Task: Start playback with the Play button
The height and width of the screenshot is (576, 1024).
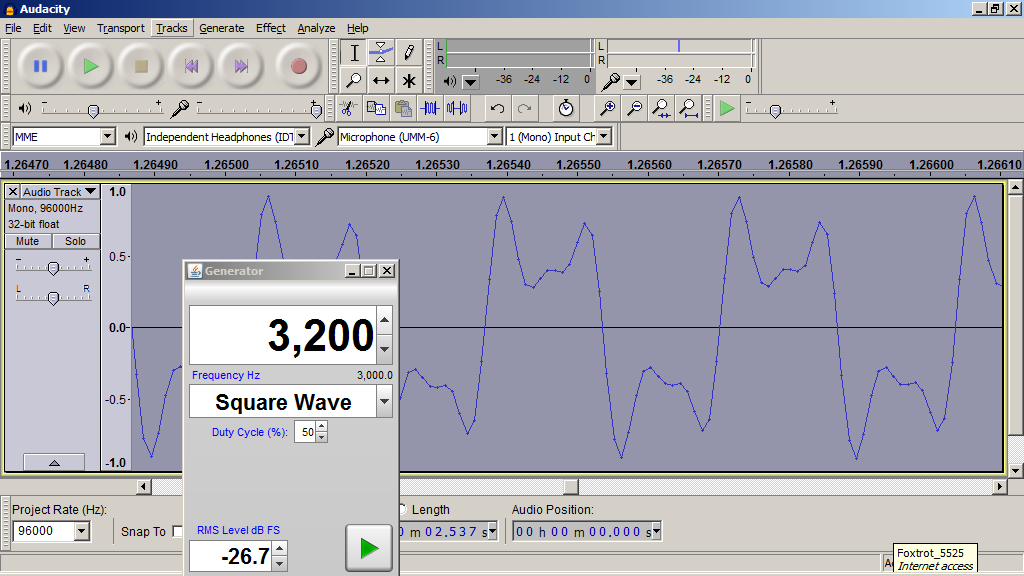Action: (91, 66)
